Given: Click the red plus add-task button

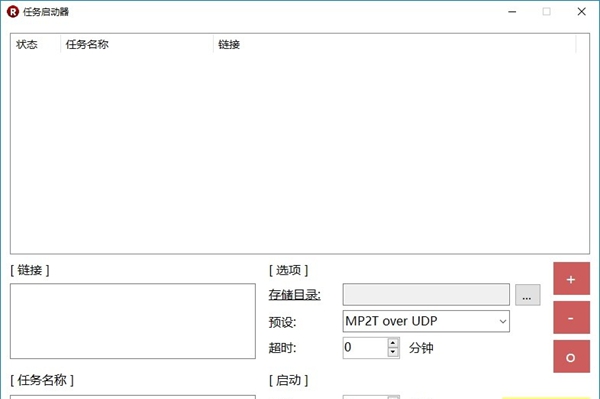Looking at the screenshot, I should pos(571,278).
